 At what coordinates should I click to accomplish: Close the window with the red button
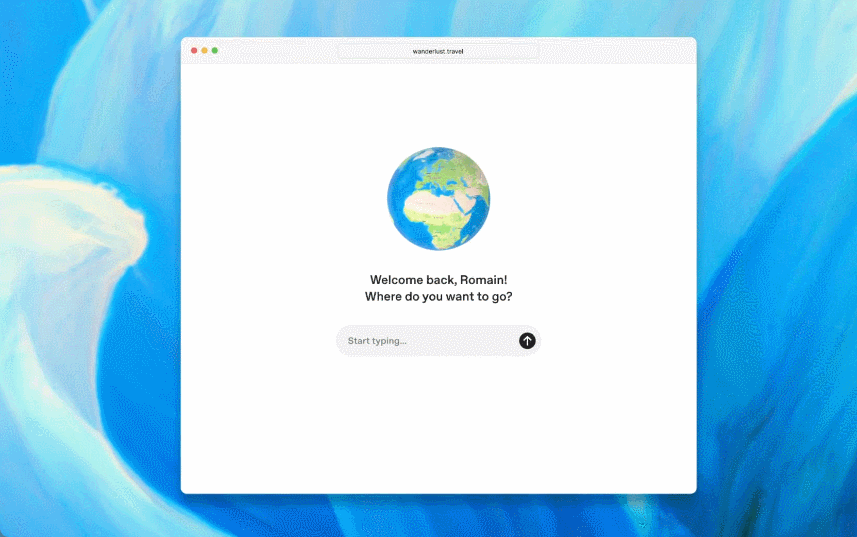click(x=194, y=50)
